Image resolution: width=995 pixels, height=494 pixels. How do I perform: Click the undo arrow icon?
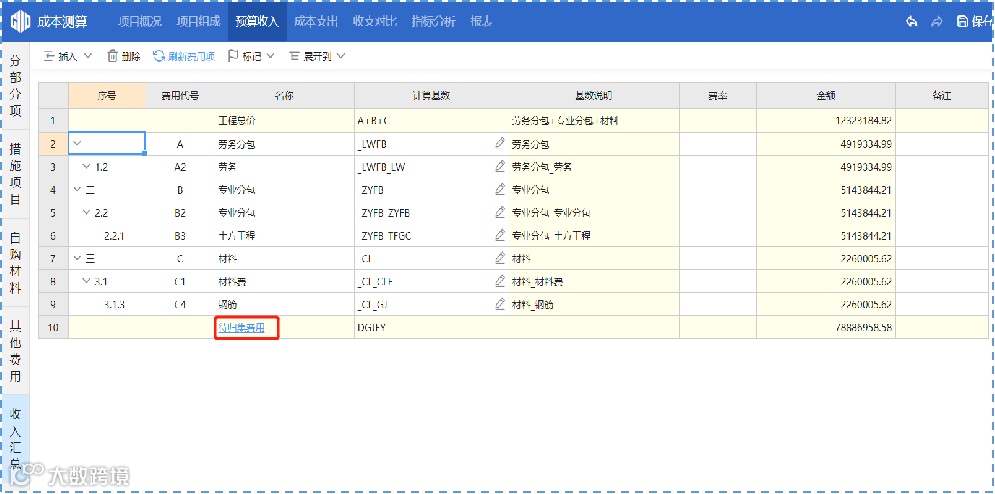pyautogui.click(x=911, y=22)
